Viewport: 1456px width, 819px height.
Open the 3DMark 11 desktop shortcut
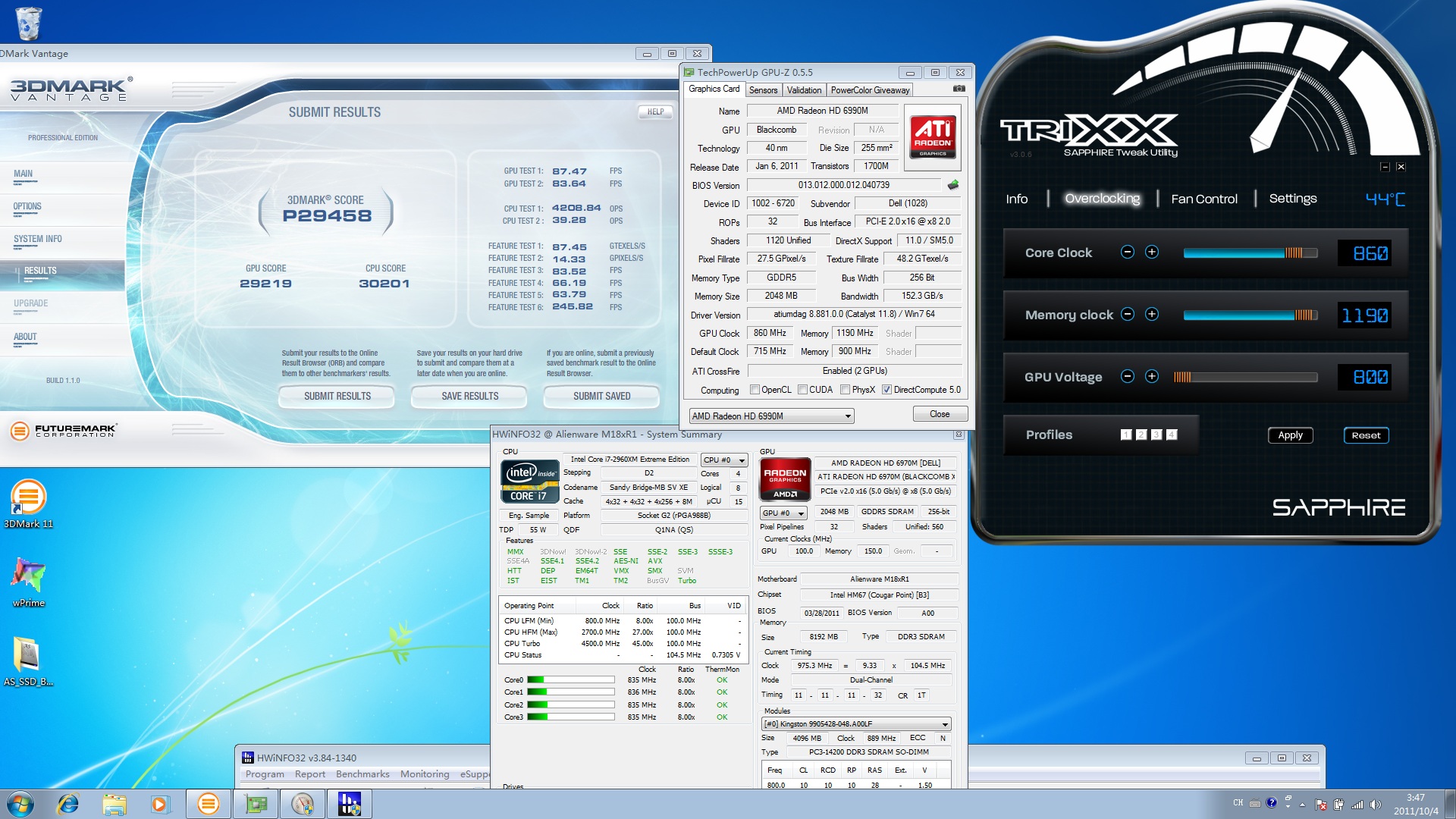click(28, 503)
